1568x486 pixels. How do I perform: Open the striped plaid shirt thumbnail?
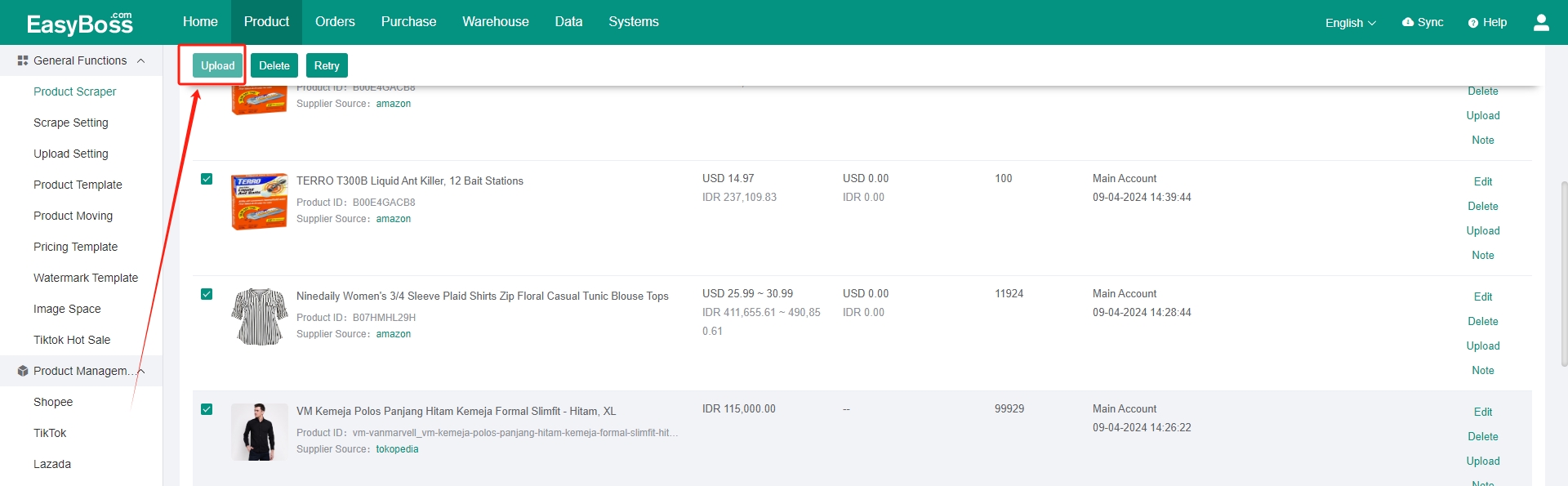(260, 317)
